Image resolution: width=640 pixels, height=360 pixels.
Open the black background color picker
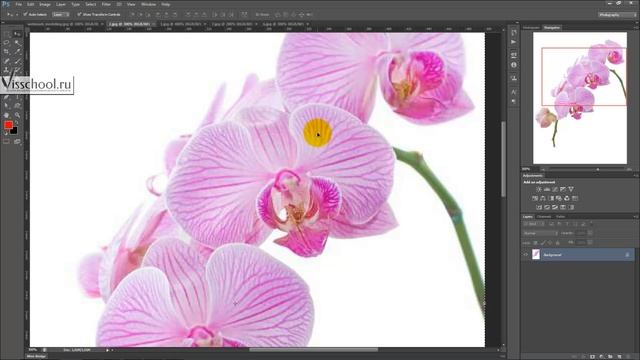pyautogui.click(x=14, y=131)
